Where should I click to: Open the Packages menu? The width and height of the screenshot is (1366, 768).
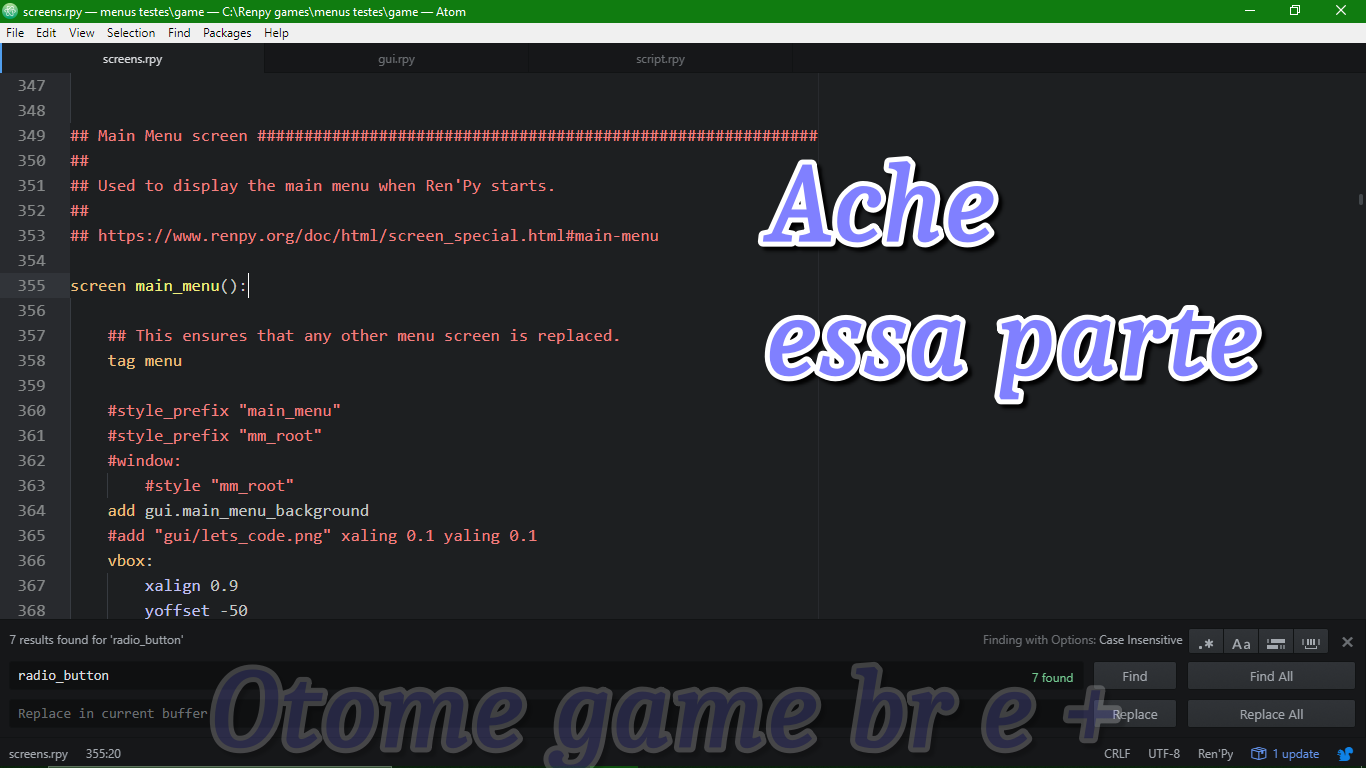(x=227, y=32)
